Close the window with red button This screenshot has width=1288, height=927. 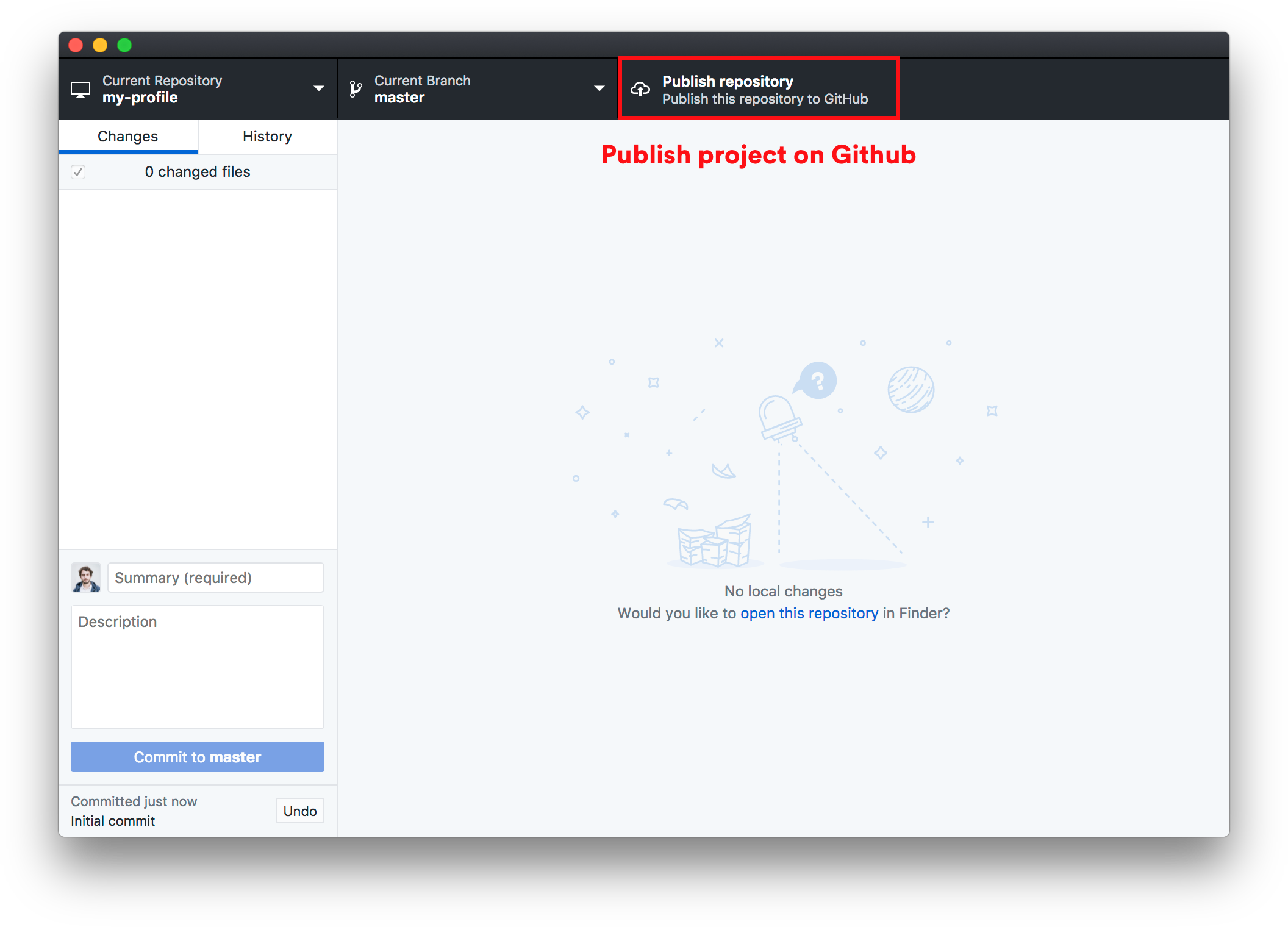[76, 45]
